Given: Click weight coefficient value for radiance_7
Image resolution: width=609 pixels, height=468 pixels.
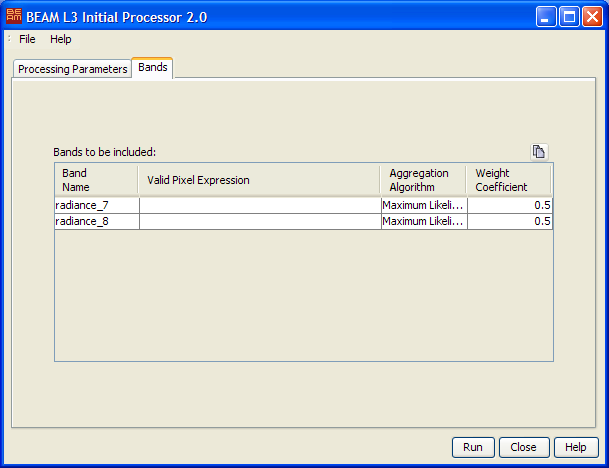Looking at the screenshot, I should pyautogui.click(x=509, y=205).
